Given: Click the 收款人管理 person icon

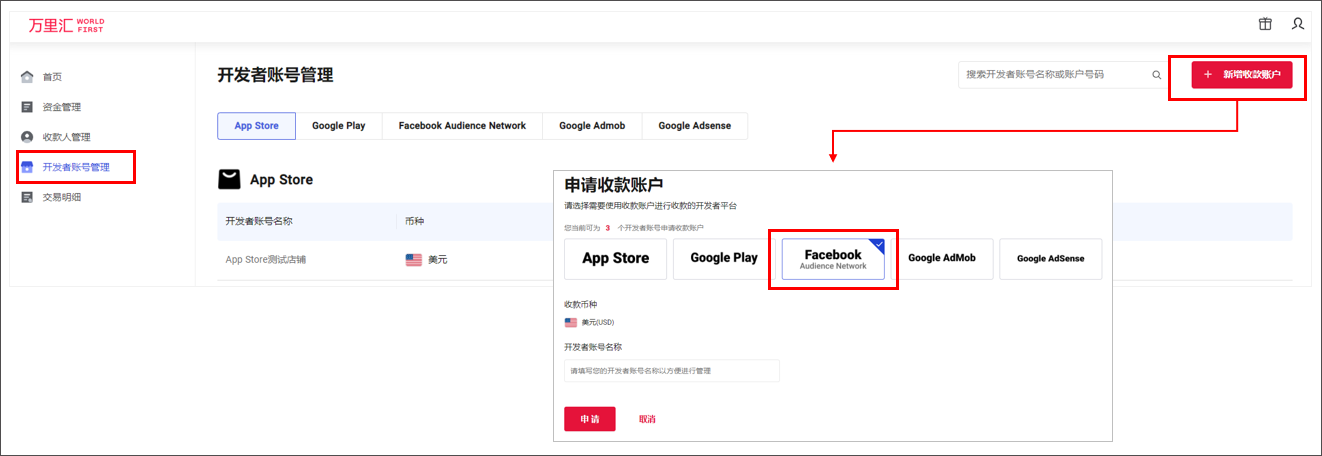Looking at the screenshot, I should 27,137.
